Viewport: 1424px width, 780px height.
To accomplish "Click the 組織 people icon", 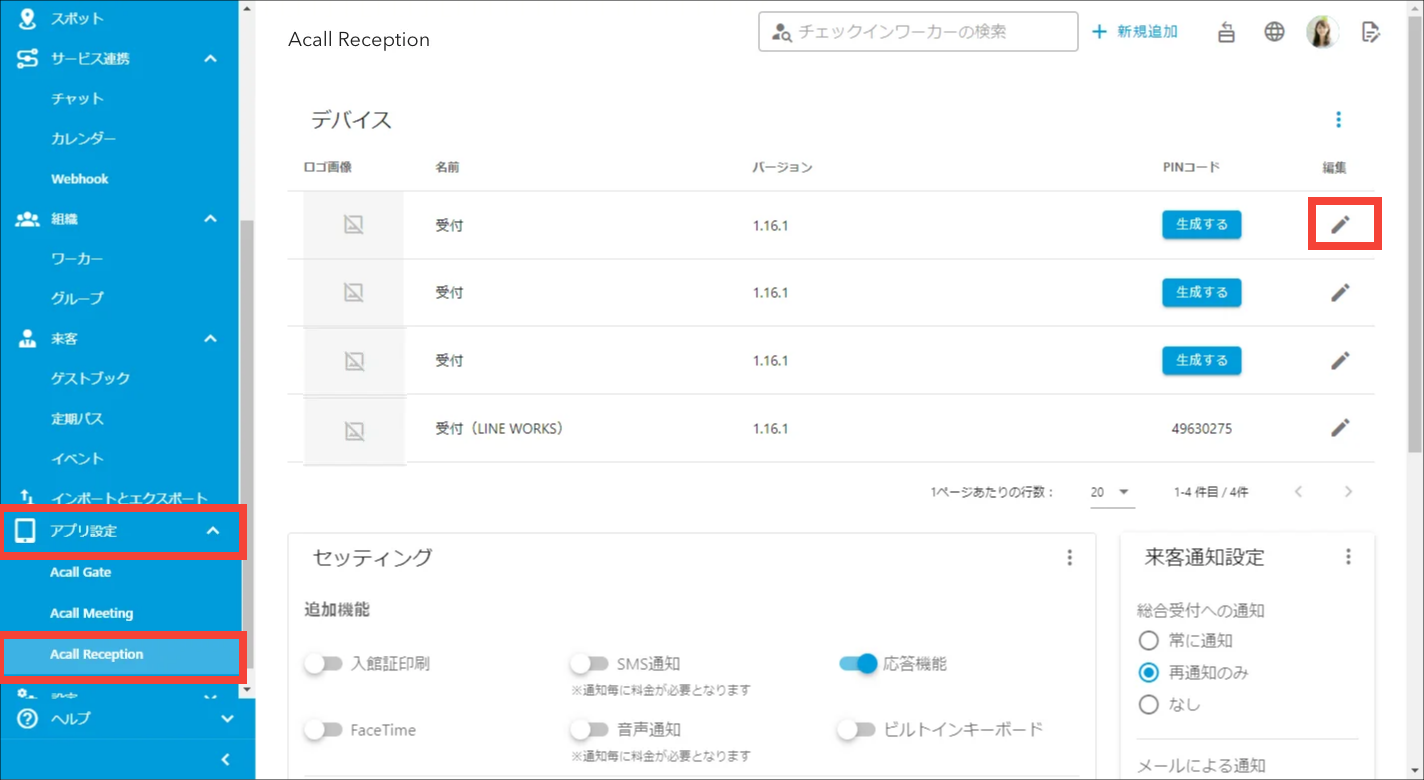I will pos(28,219).
